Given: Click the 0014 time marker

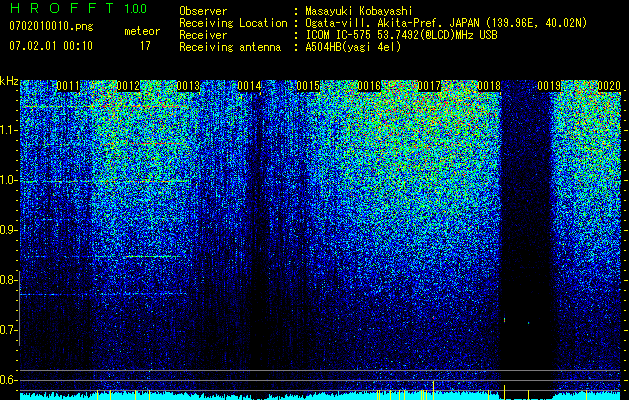Looking at the screenshot, I should point(249,86).
